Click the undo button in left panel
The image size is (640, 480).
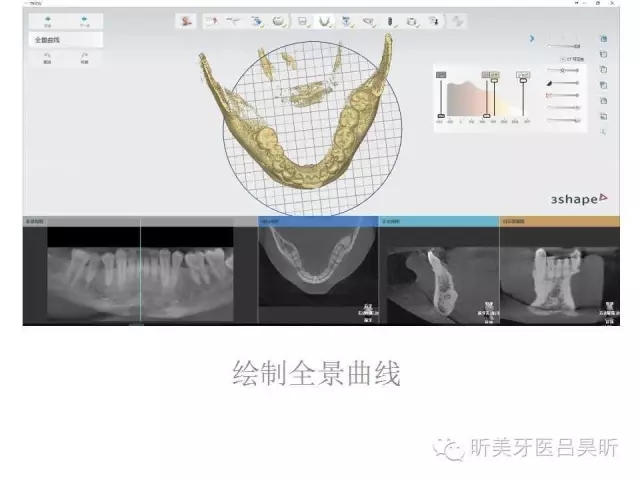(48, 57)
